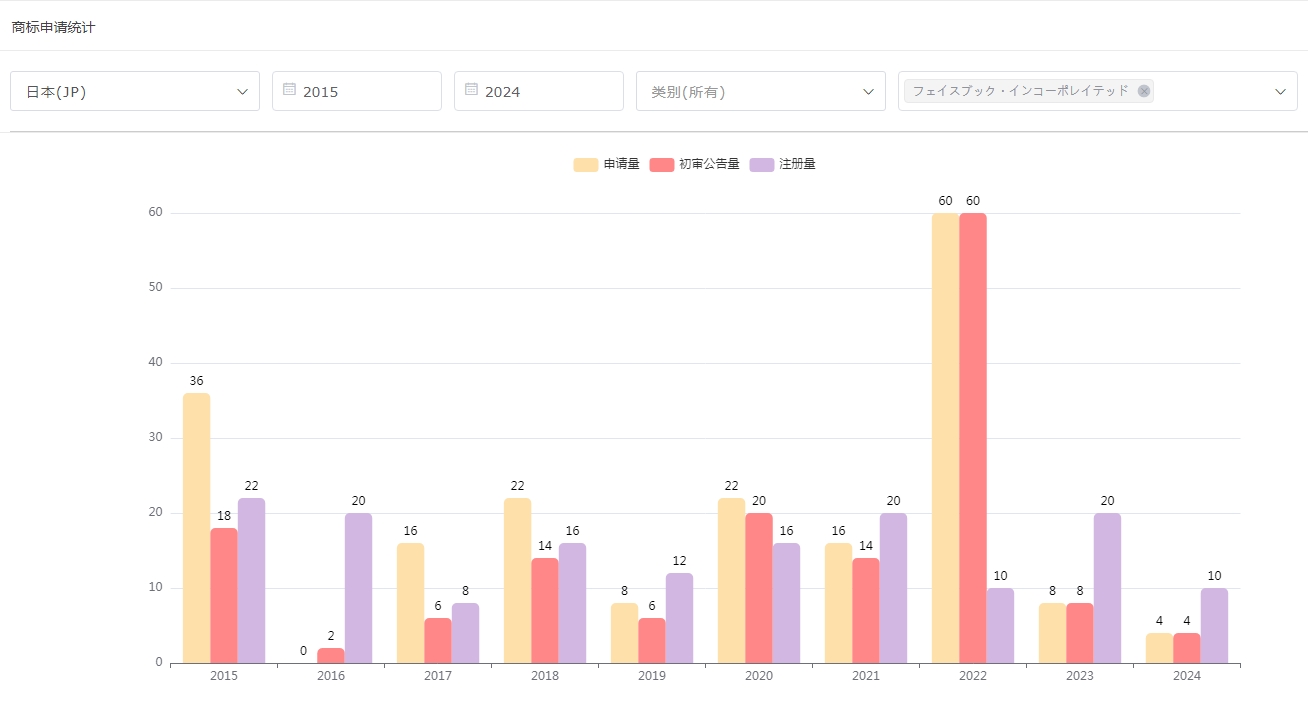Image resolution: width=1308 pixels, height=701 pixels.
Task: Click the 2022 application bar valued 60
Action: click(x=945, y=438)
